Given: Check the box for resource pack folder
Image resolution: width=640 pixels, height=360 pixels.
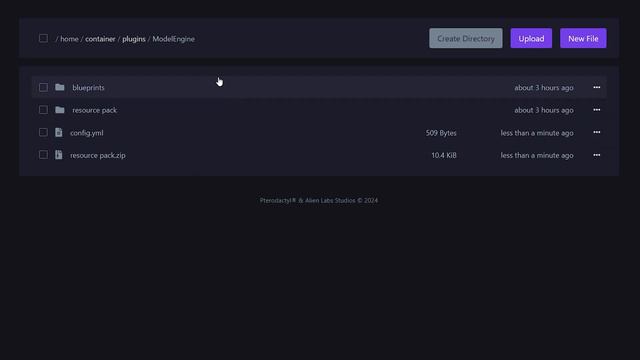Looking at the screenshot, I should click(x=43, y=110).
